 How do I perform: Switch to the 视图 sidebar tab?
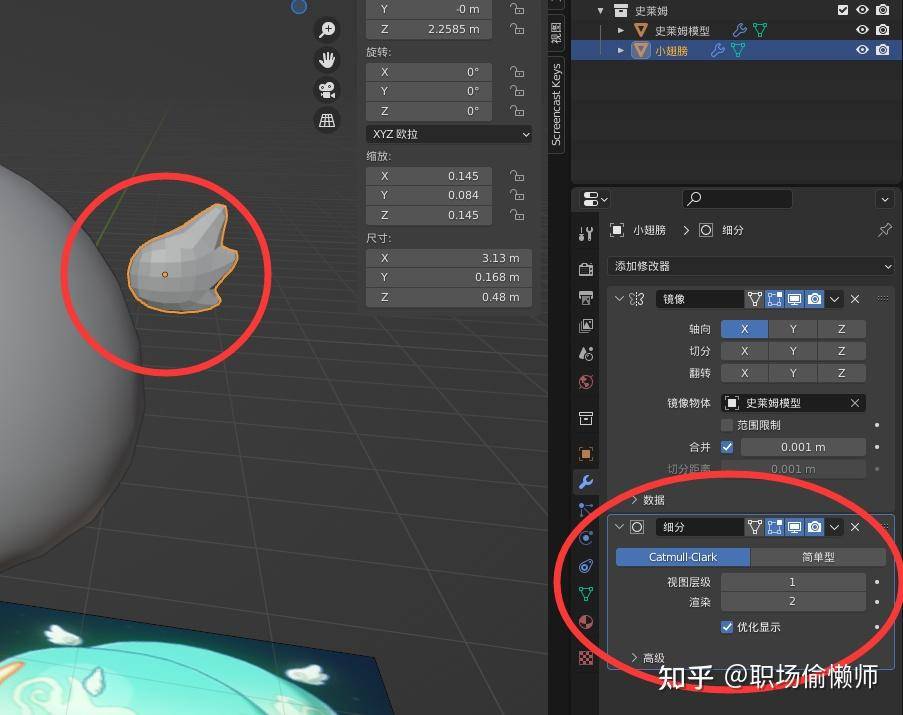pyautogui.click(x=556, y=33)
